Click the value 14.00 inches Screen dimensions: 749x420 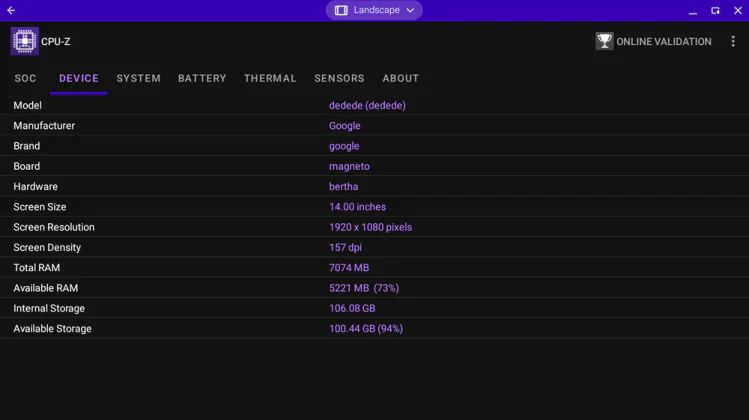click(x=357, y=207)
